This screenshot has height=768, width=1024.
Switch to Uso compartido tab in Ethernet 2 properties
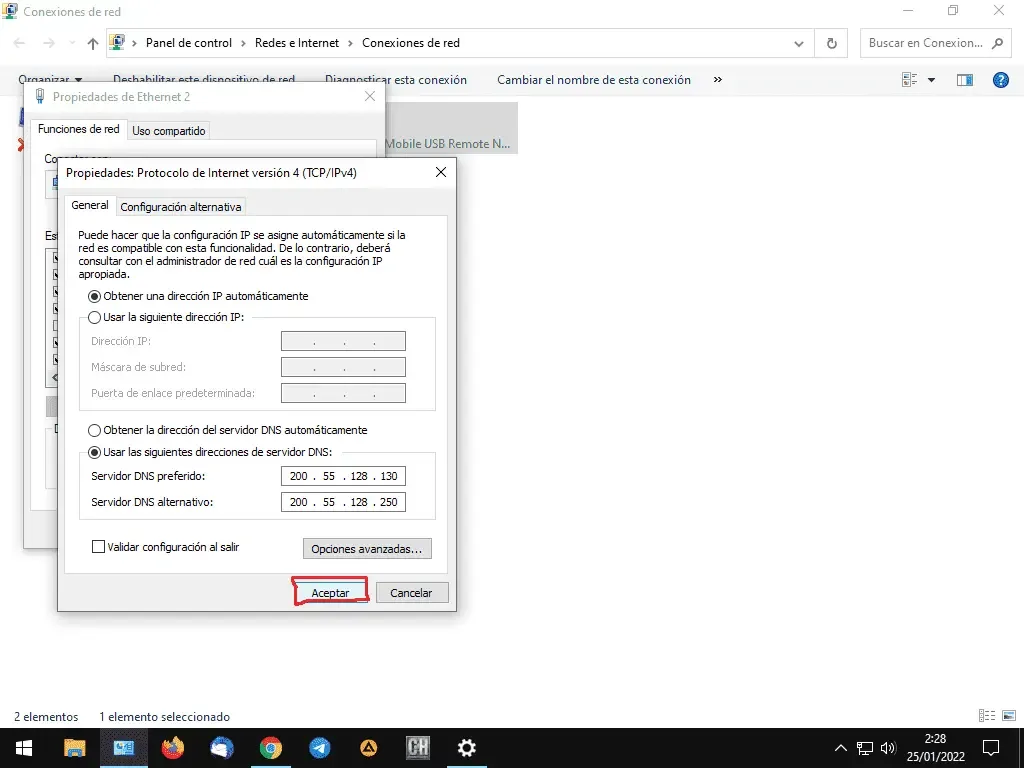[x=168, y=131]
